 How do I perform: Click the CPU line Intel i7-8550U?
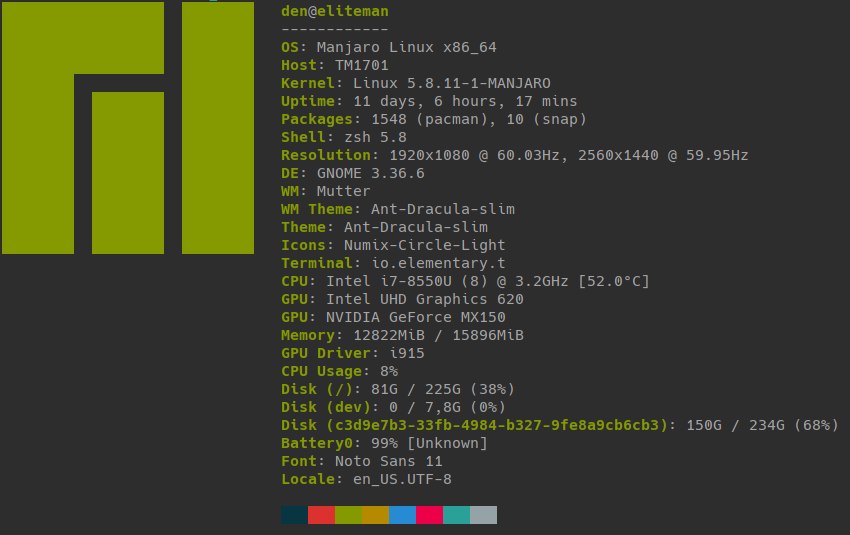pyautogui.click(x=465, y=281)
